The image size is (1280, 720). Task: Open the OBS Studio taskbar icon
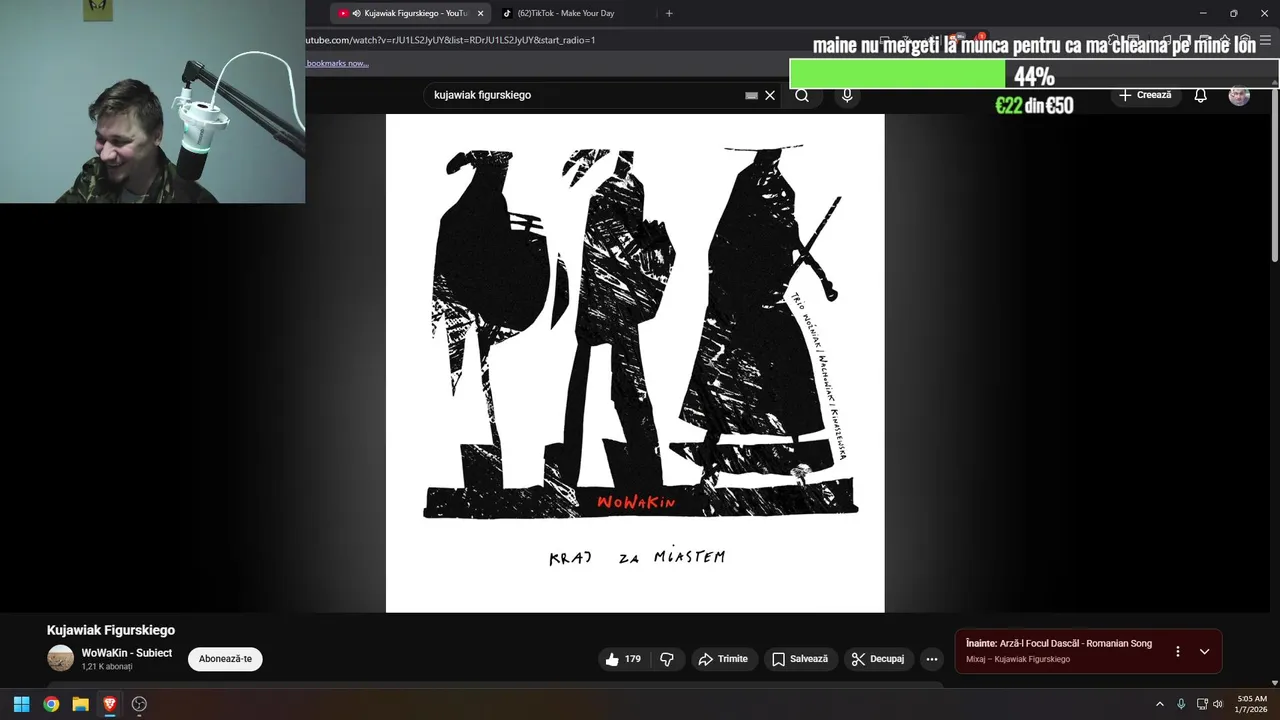pos(139,704)
